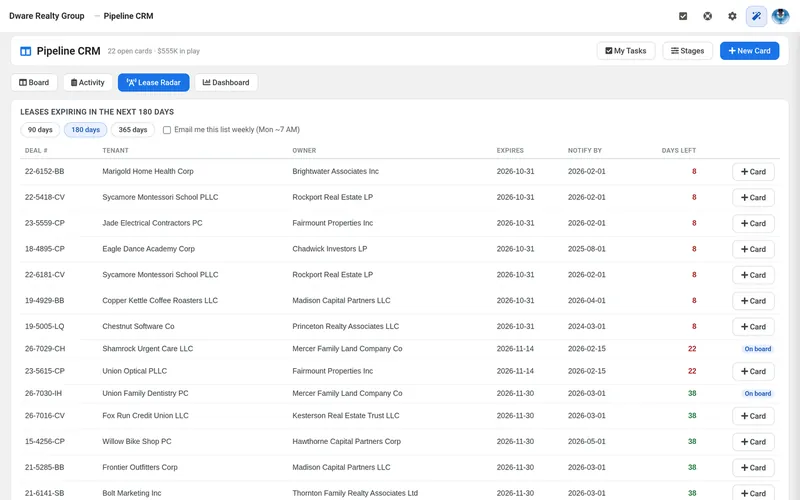Select deal number 18-4895-CP
This screenshot has width=800, height=500.
pyautogui.click(x=44, y=249)
